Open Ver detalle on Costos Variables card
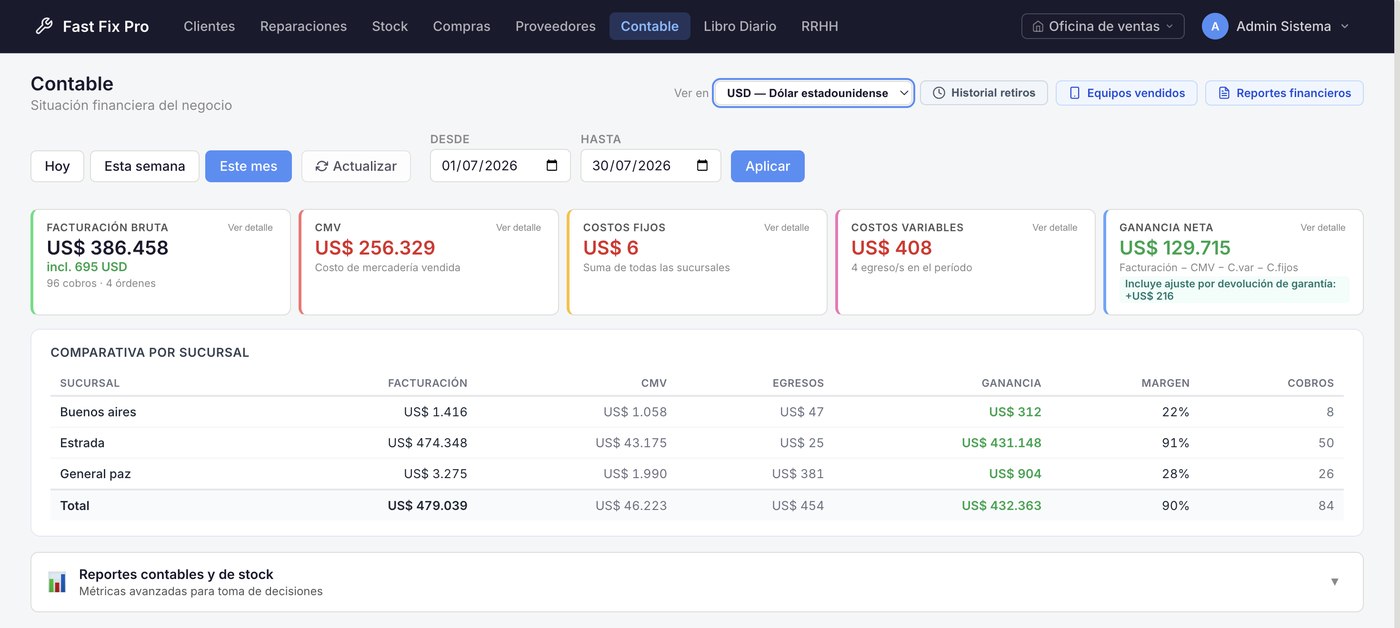Screen dimensions: 1400x628 (1055, 228)
